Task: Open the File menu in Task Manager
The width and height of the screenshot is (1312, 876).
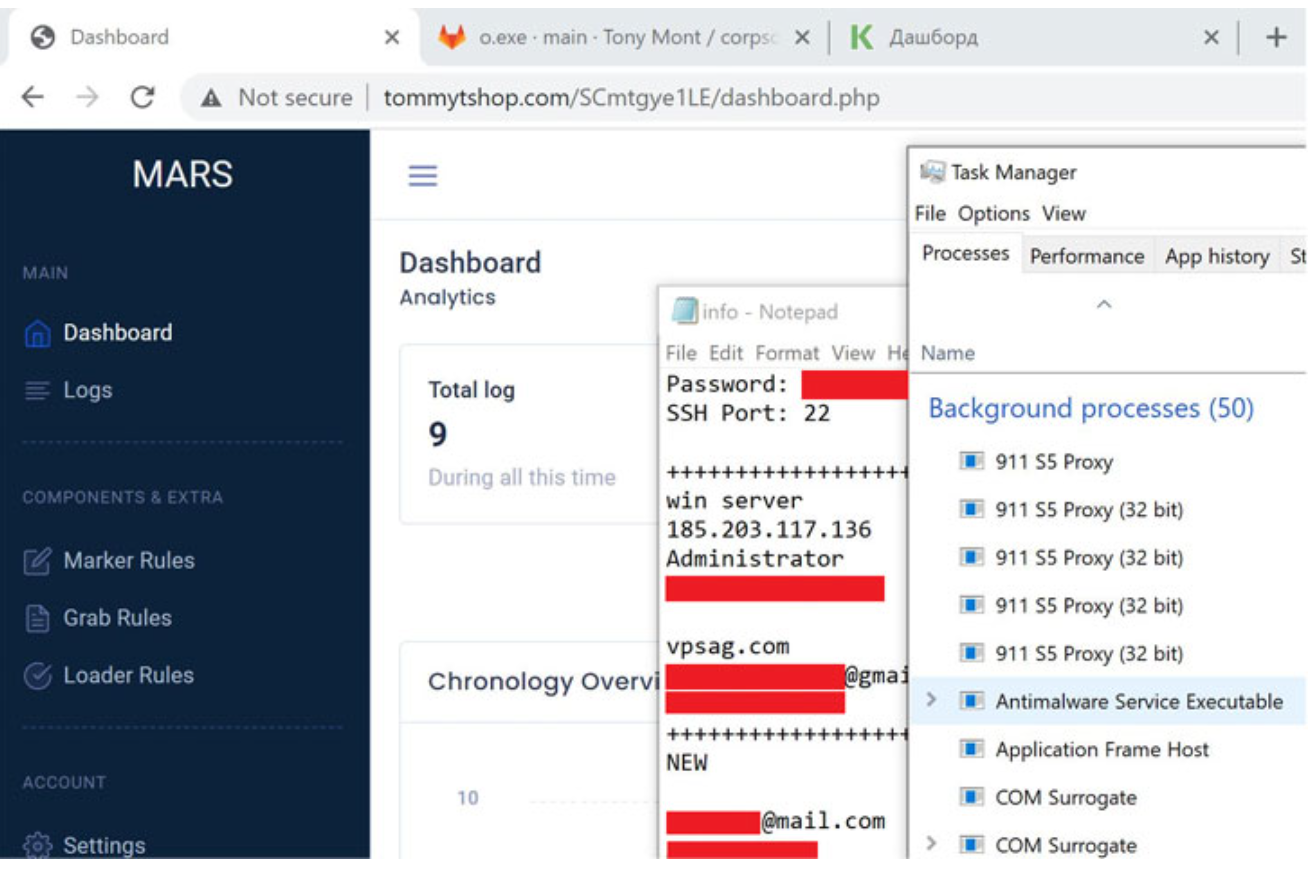Action: coord(930,214)
